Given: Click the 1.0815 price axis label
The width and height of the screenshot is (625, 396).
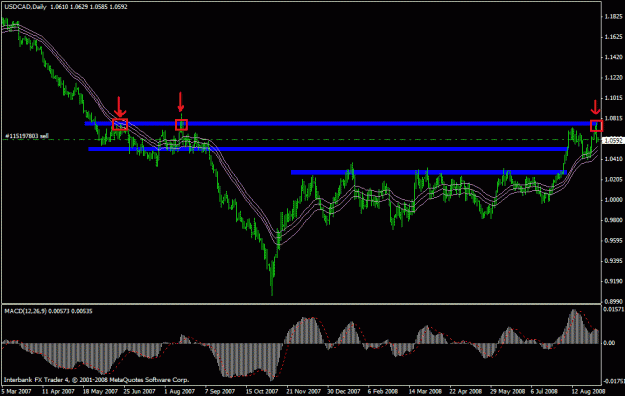Looking at the screenshot, I should pyautogui.click(x=613, y=118).
